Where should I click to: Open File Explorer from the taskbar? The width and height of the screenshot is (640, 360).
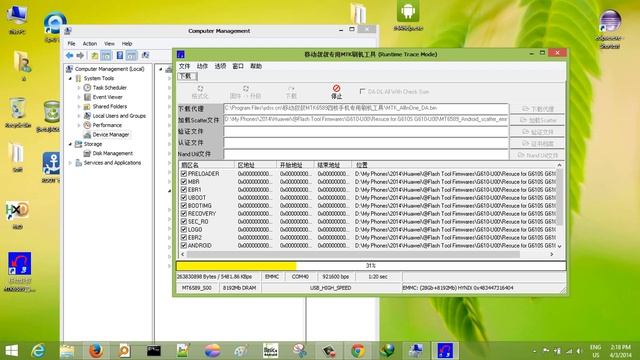67,351
